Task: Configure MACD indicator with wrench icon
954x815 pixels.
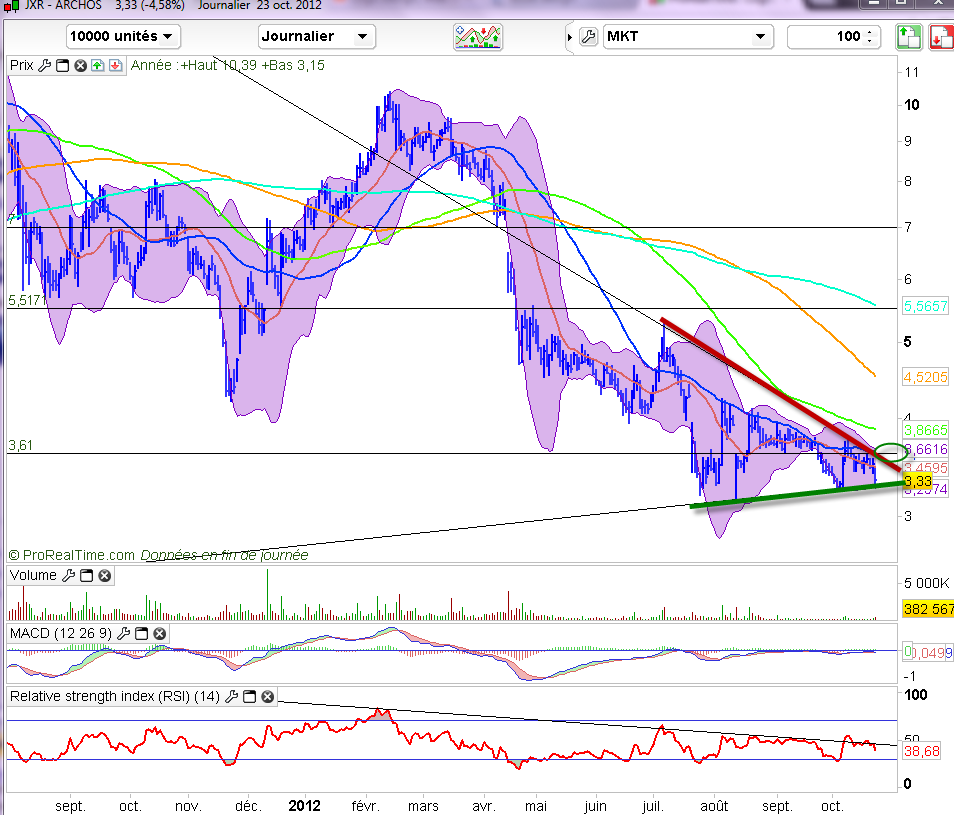Action: pos(123,634)
